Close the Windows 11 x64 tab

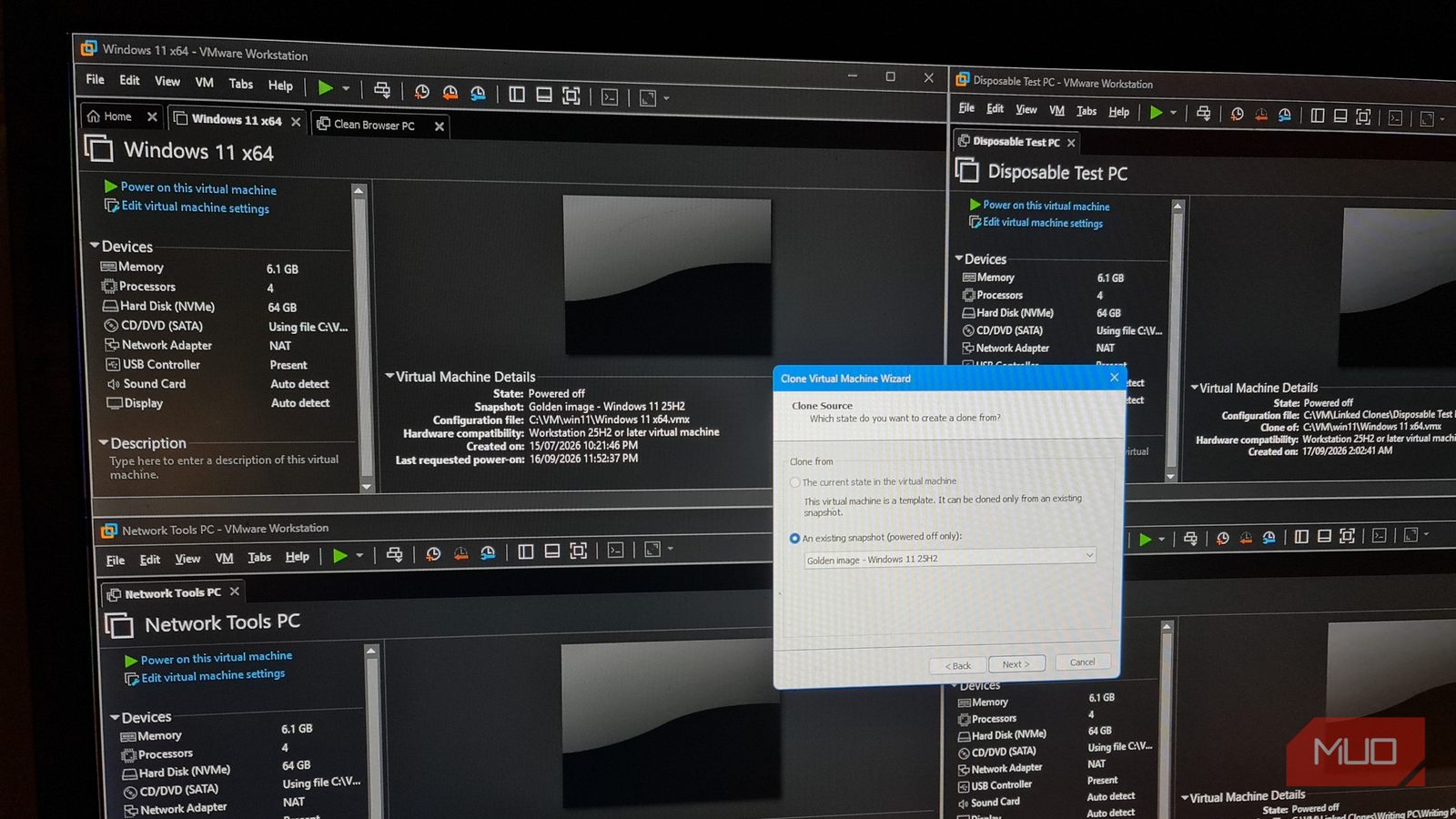pyautogui.click(x=296, y=122)
